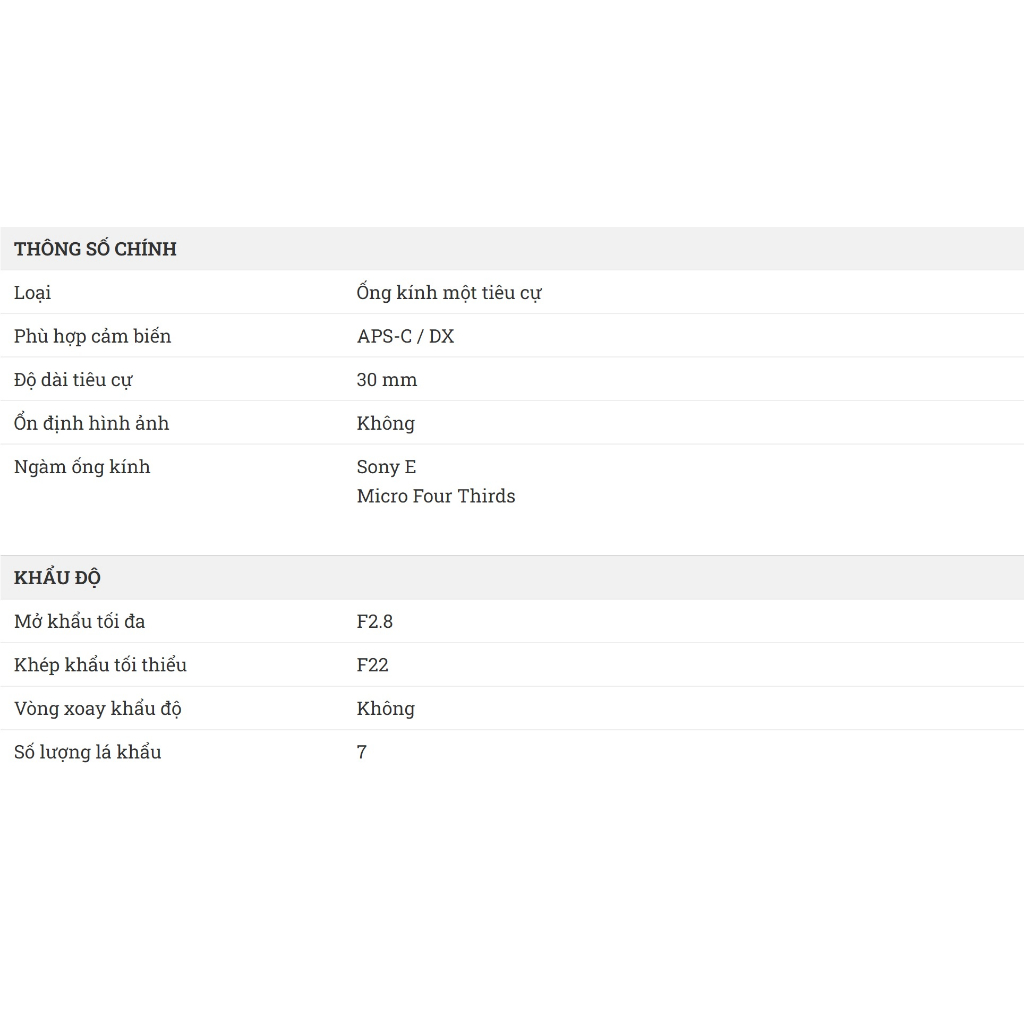
Task: Click the KHẨU ĐỘ section header
Action: tap(57, 578)
